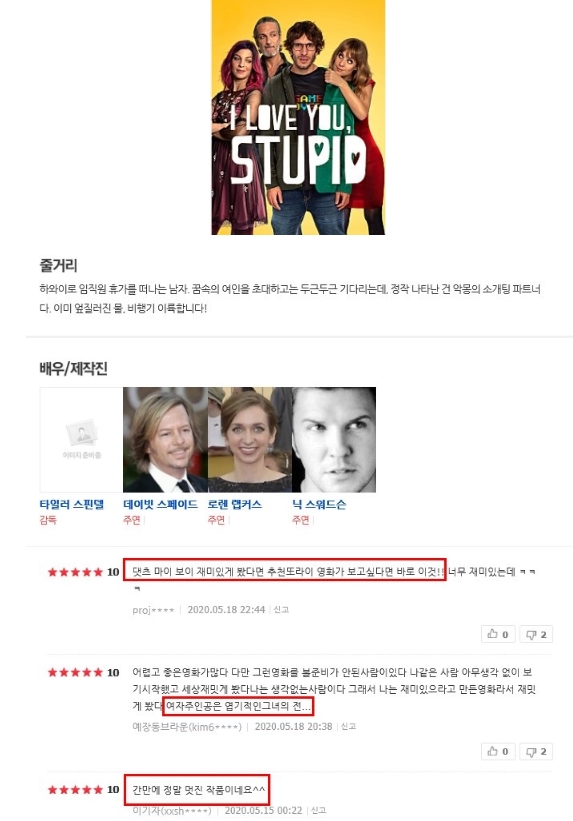573x821 pixels.
Task: Open actor link 데이빗 스페이드
Action: [x=160, y=505]
